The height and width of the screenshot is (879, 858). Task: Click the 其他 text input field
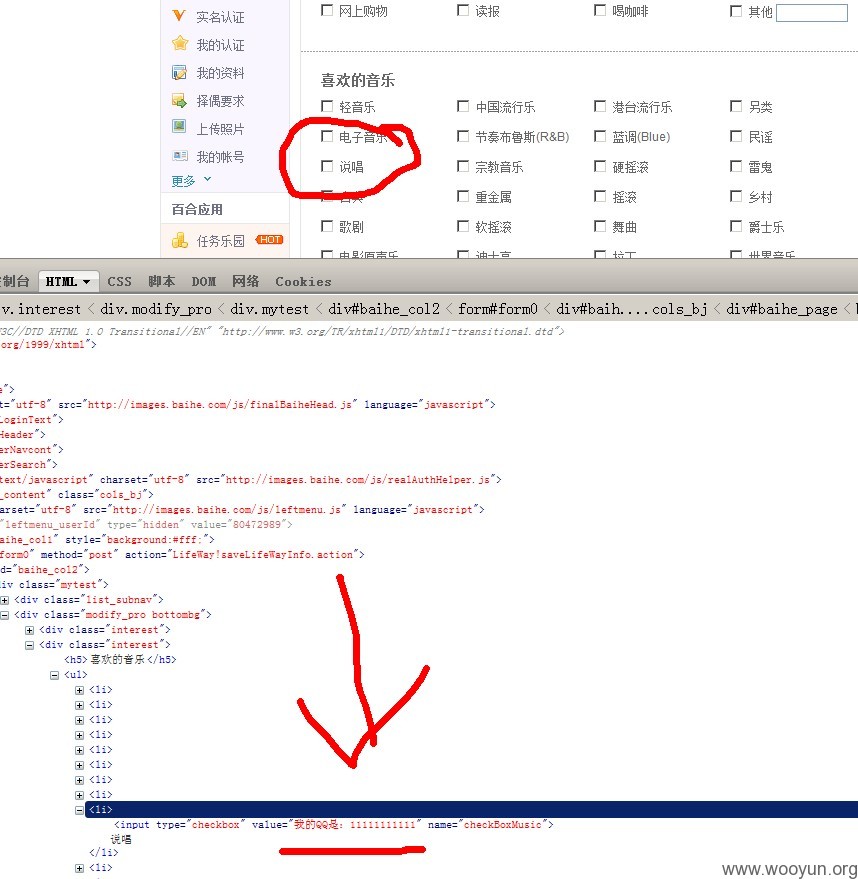(x=811, y=12)
